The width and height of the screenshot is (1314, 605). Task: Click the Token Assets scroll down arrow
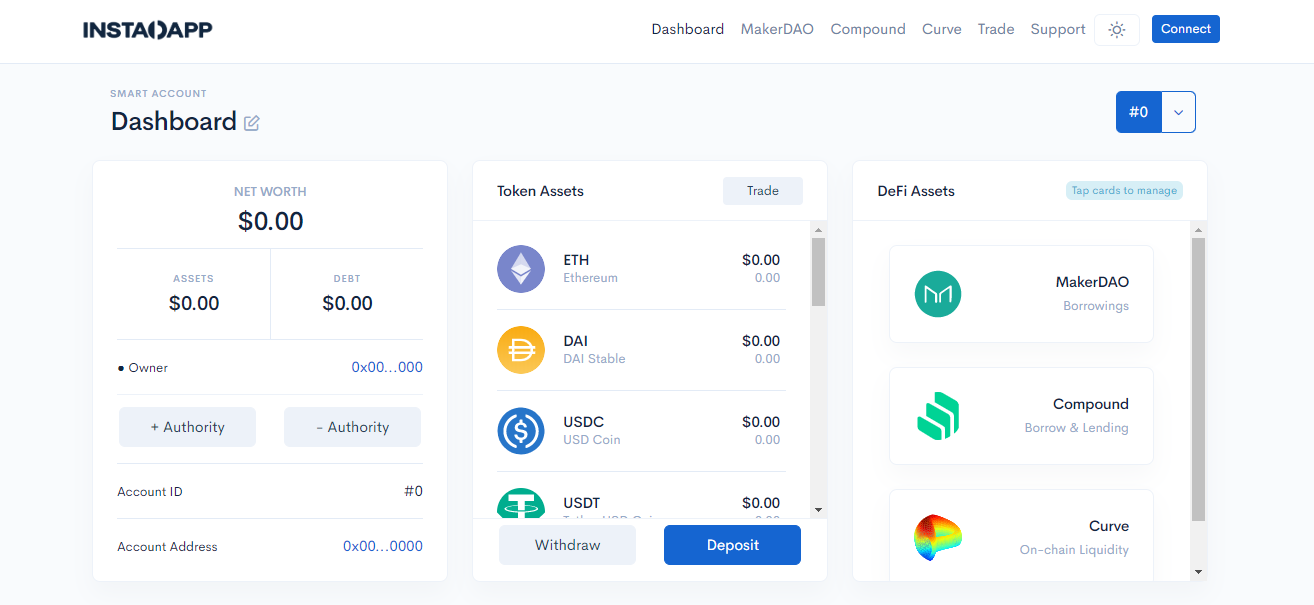coord(818,510)
